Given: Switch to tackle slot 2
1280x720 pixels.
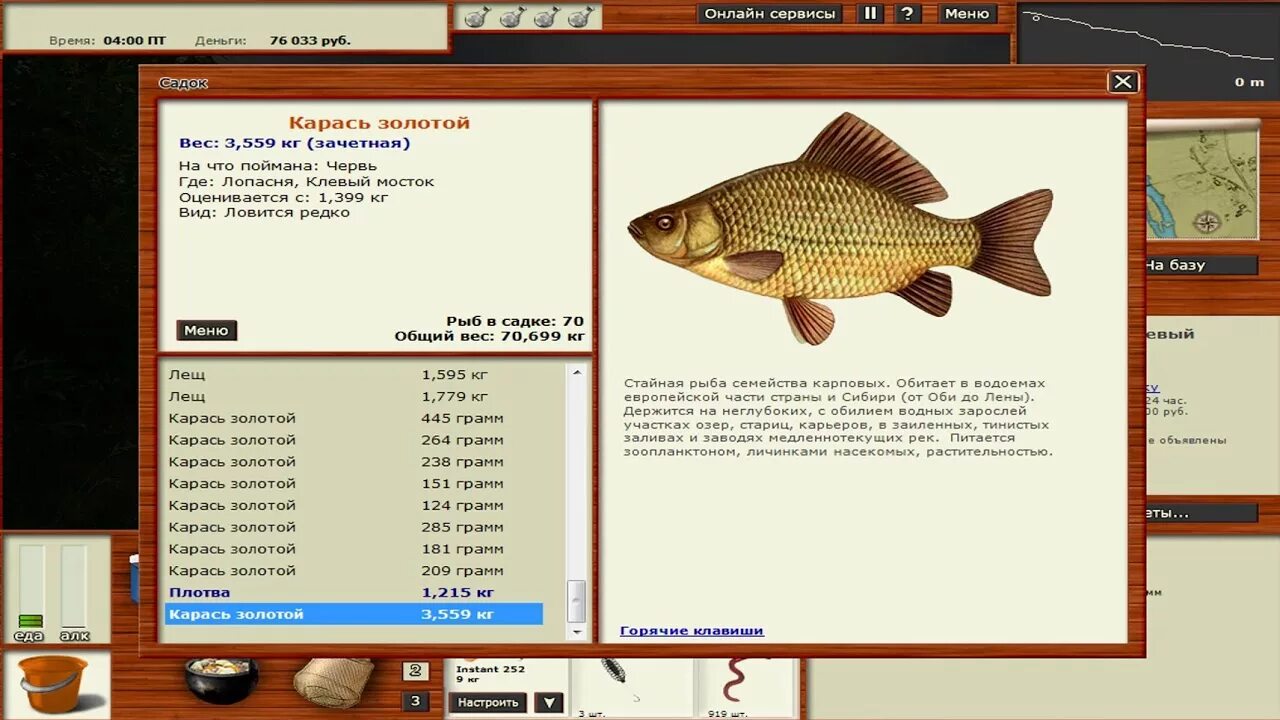Looking at the screenshot, I should click(x=415, y=671).
